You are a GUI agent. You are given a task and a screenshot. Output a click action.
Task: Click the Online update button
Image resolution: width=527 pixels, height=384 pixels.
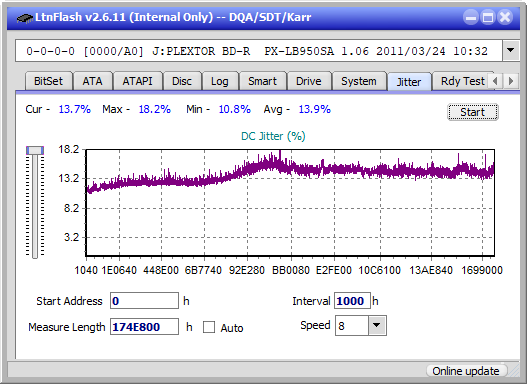pyautogui.click(x=466, y=371)
